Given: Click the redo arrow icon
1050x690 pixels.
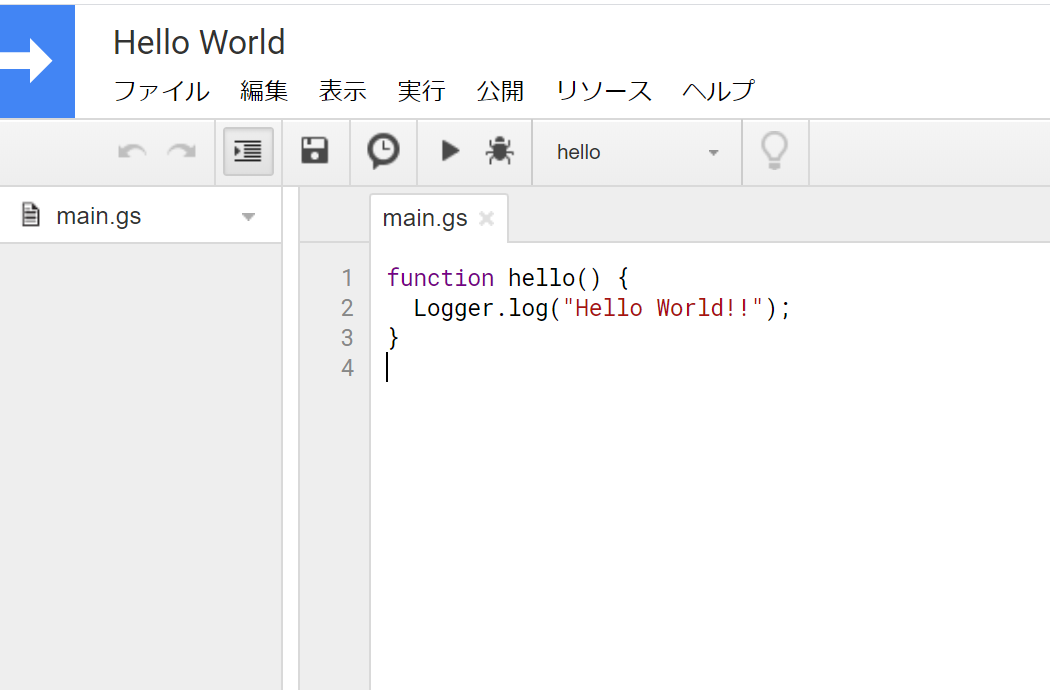Looking at the screenshot, I should 181,152.
